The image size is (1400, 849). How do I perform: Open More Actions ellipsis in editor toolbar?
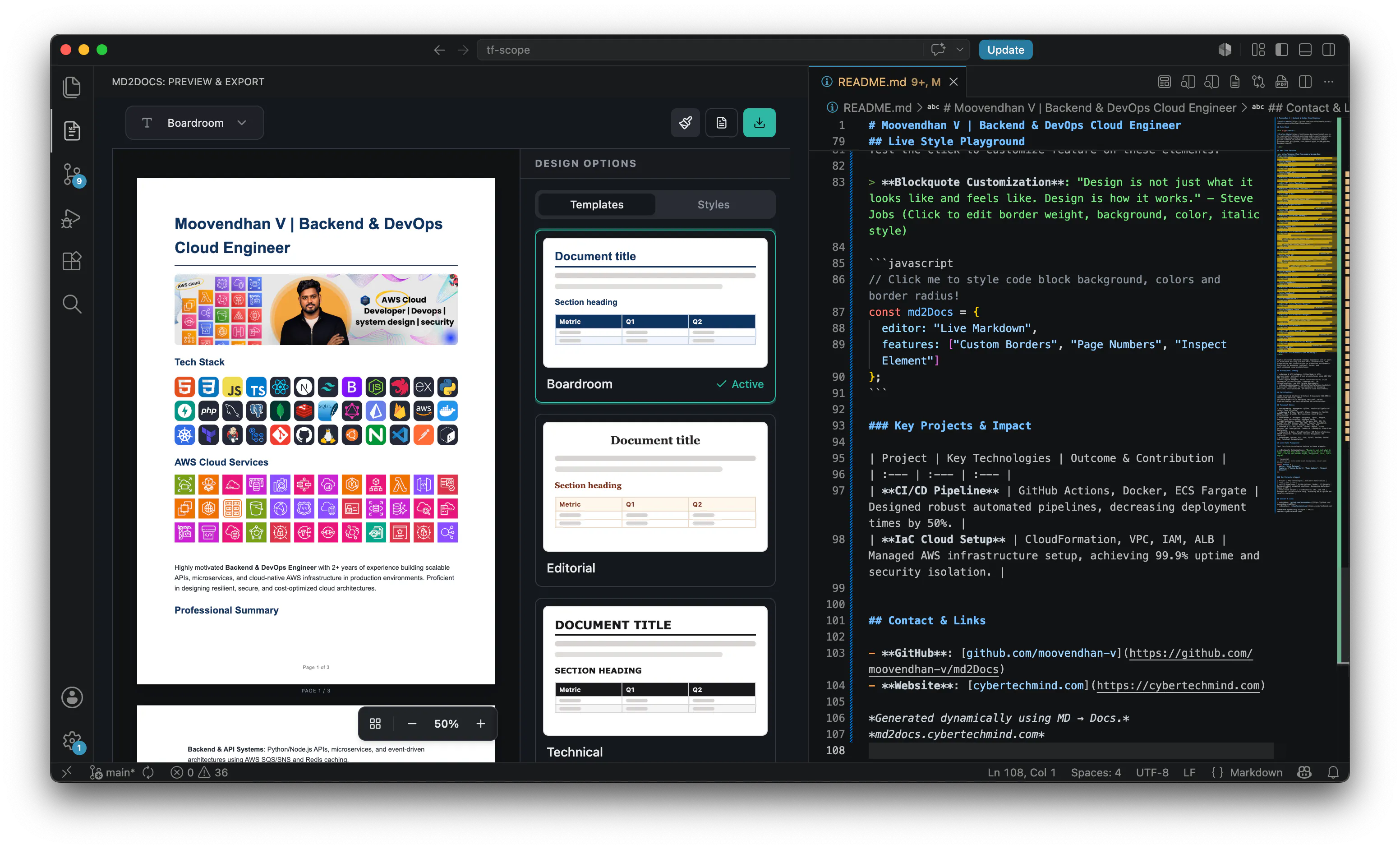(x=1328, y=82)
